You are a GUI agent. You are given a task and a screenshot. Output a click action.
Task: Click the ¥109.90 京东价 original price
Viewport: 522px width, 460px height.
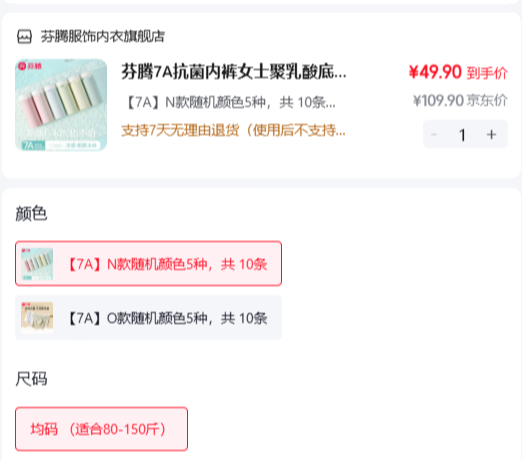click(460, 100)
